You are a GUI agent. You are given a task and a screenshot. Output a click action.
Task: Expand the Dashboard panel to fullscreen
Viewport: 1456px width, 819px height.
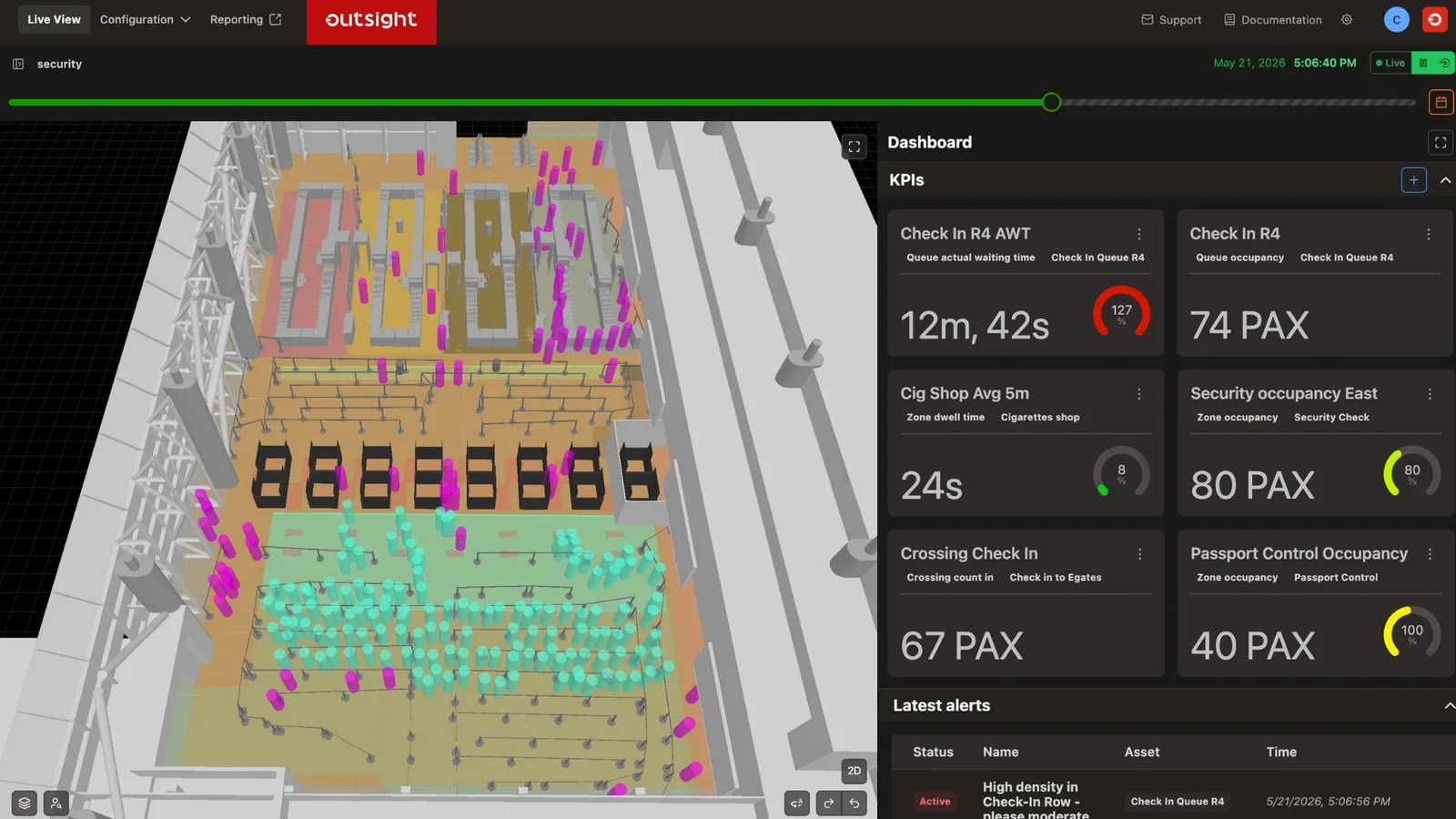click(x=1440, y=143)
